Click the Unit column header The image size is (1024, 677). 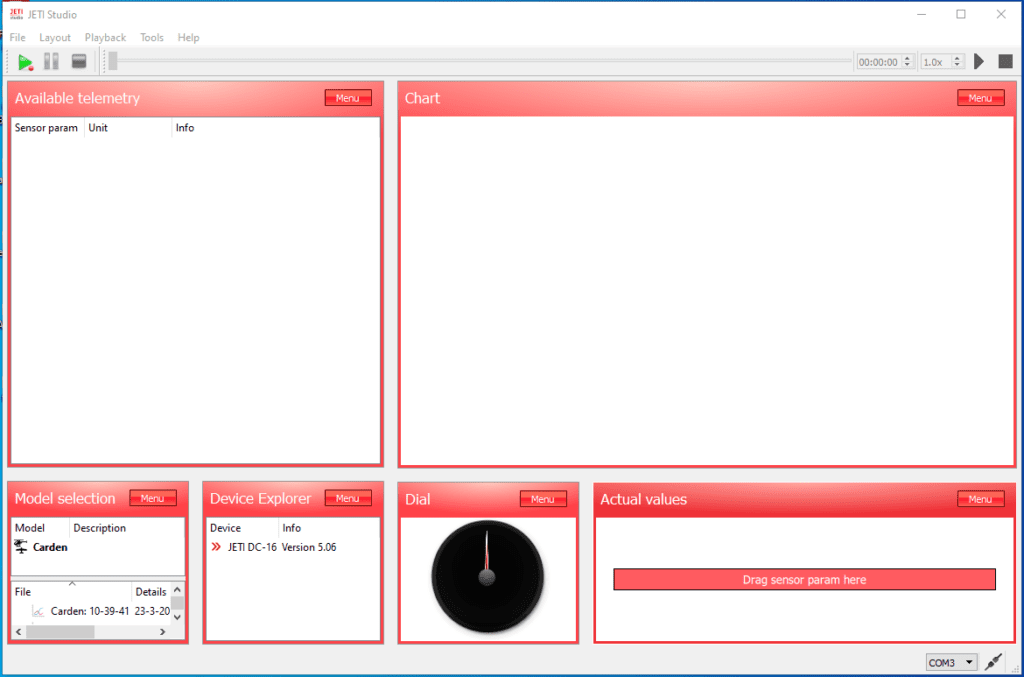tap(128, 128)
